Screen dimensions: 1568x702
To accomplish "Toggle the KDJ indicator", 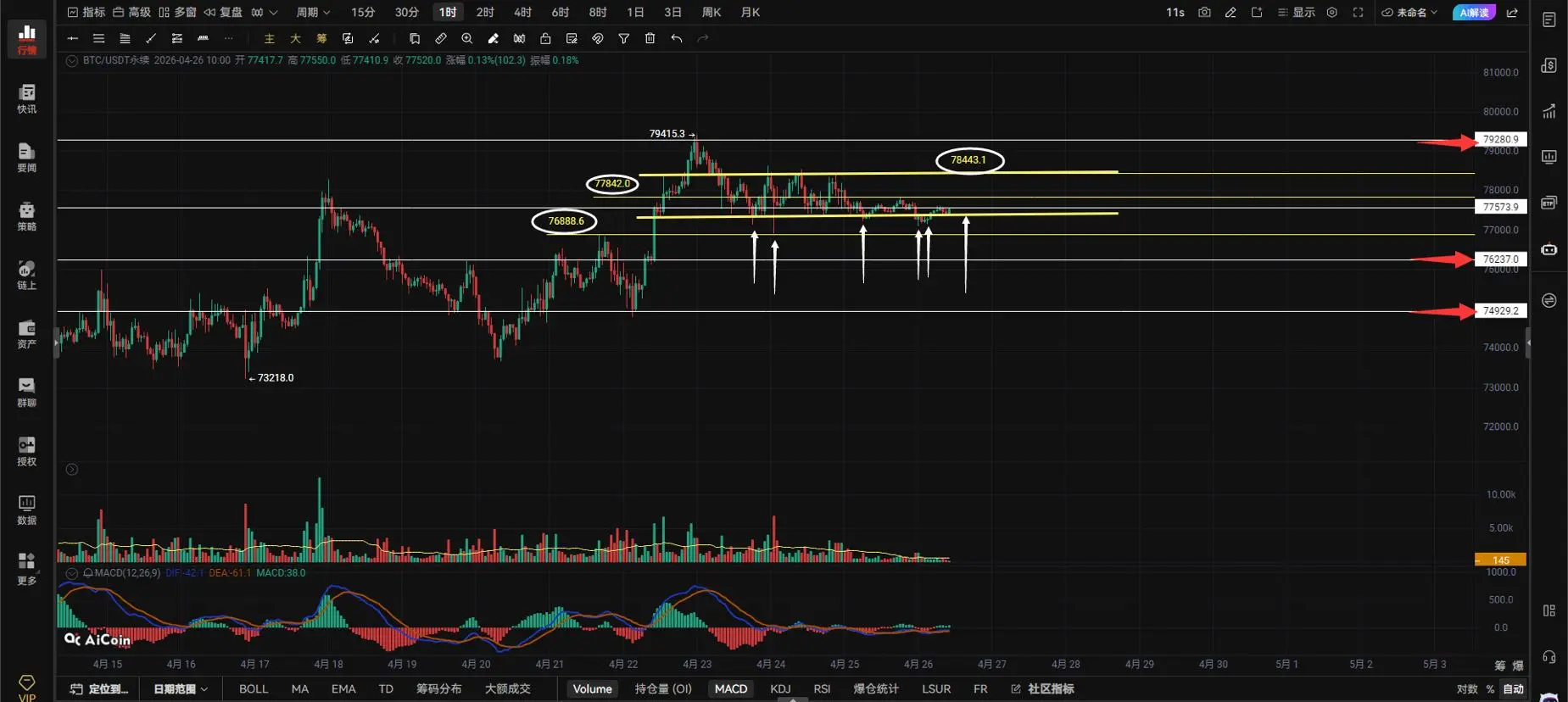I will point(780,689).
